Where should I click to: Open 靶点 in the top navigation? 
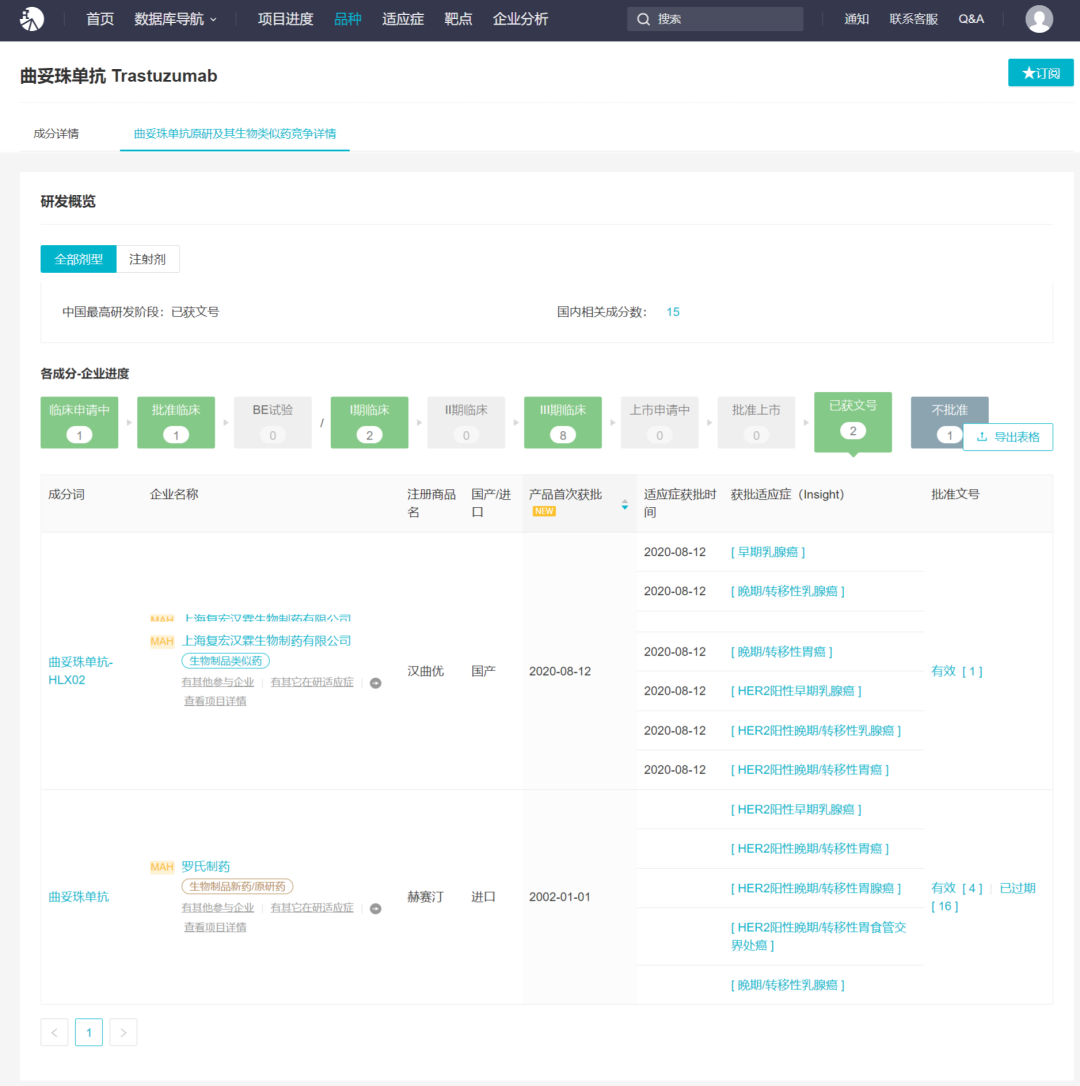458,19
